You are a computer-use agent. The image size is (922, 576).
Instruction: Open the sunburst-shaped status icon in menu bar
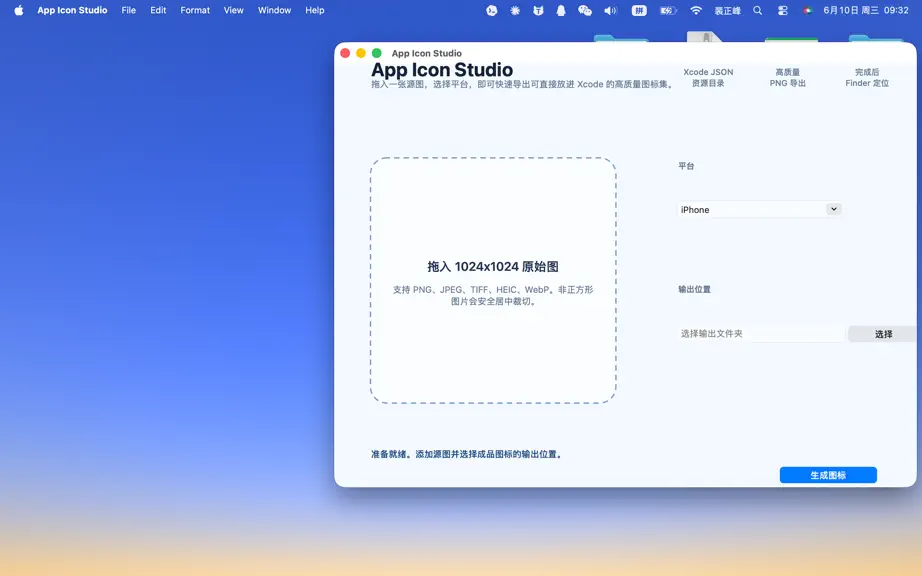[515, 10]
